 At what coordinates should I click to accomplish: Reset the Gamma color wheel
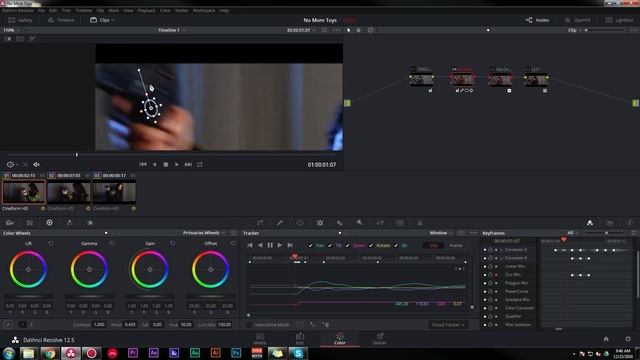[x=112, y=243]
